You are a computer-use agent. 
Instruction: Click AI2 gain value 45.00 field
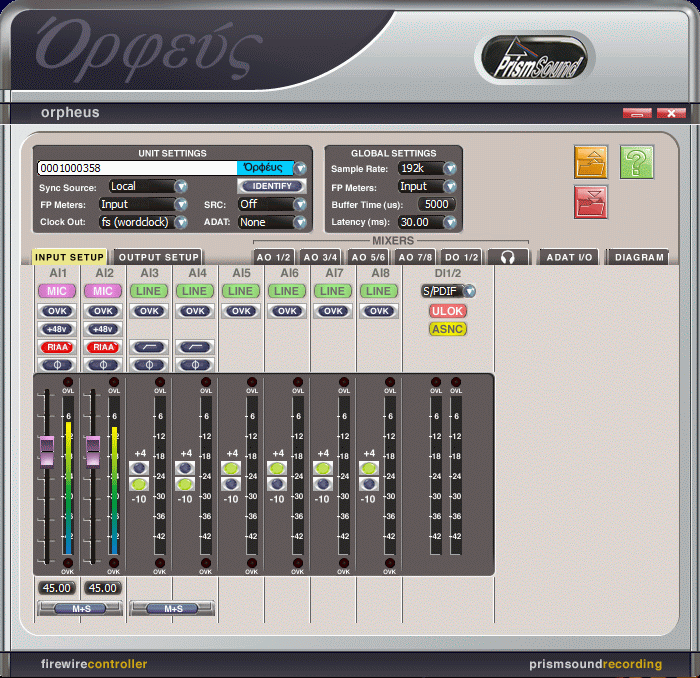pos(103,588)
